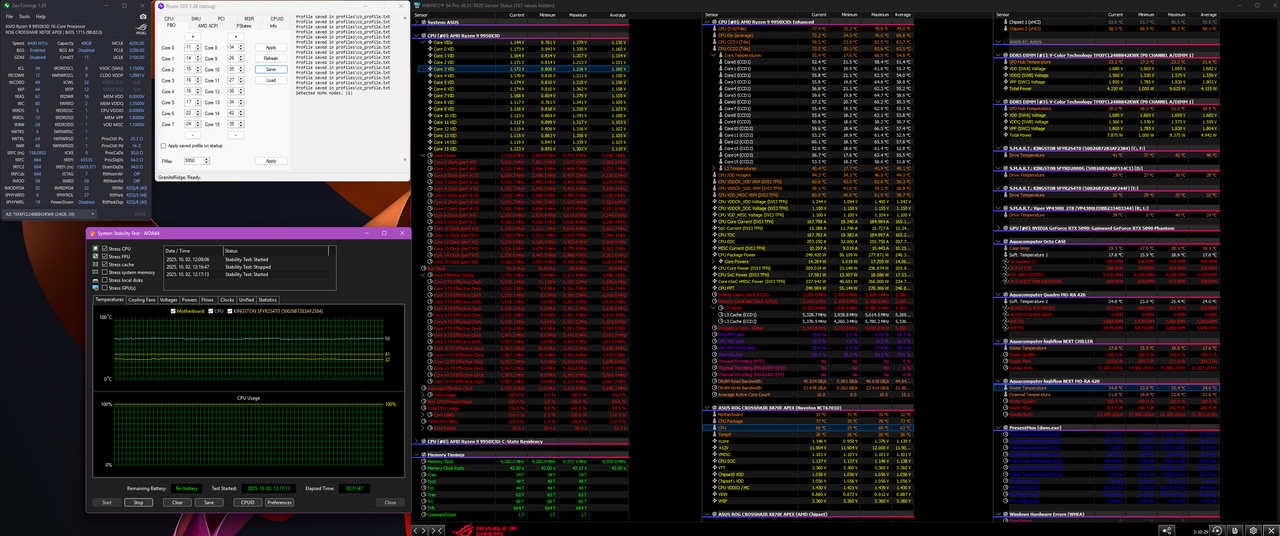
Task: Open Clocks tab in AIDA64
Action: click(227, 300)
